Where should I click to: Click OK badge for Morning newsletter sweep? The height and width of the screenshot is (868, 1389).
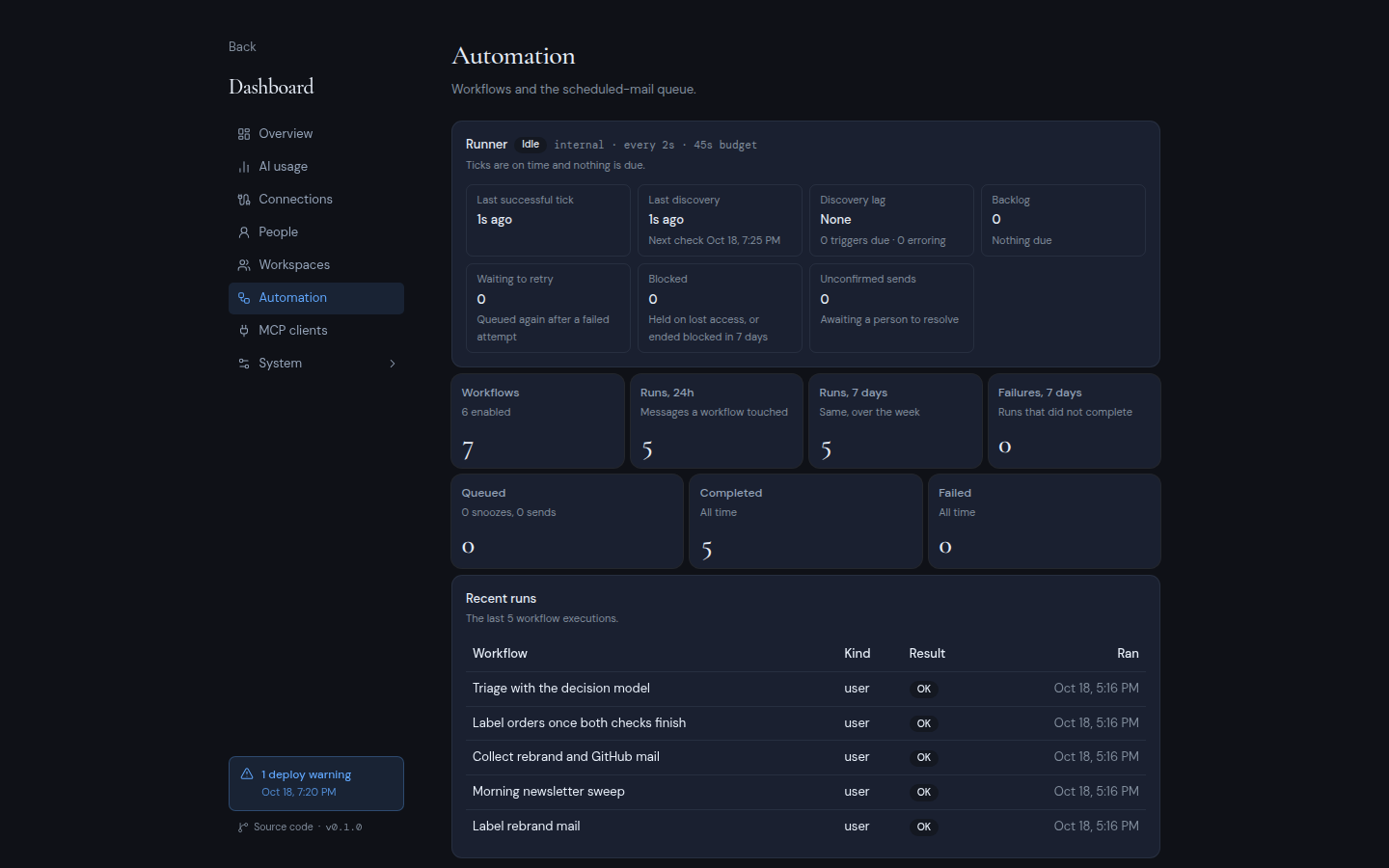pyautogui.click(x=924, y=793)
